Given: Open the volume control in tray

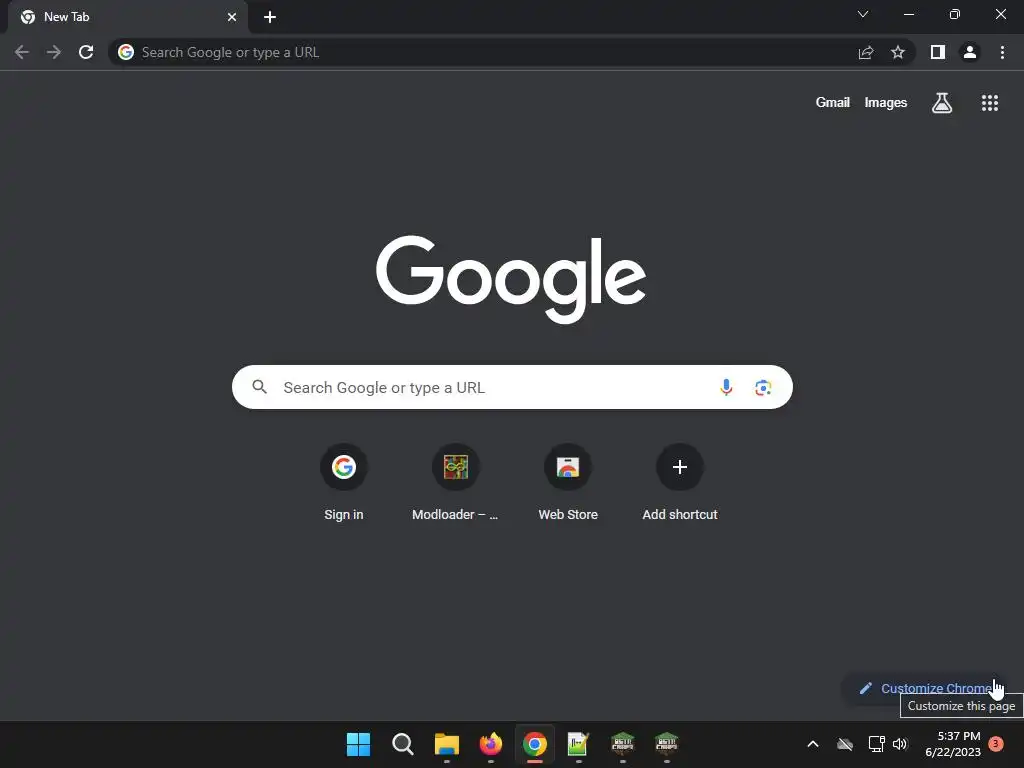Looking at the screenshot, I should coord(901,744).
